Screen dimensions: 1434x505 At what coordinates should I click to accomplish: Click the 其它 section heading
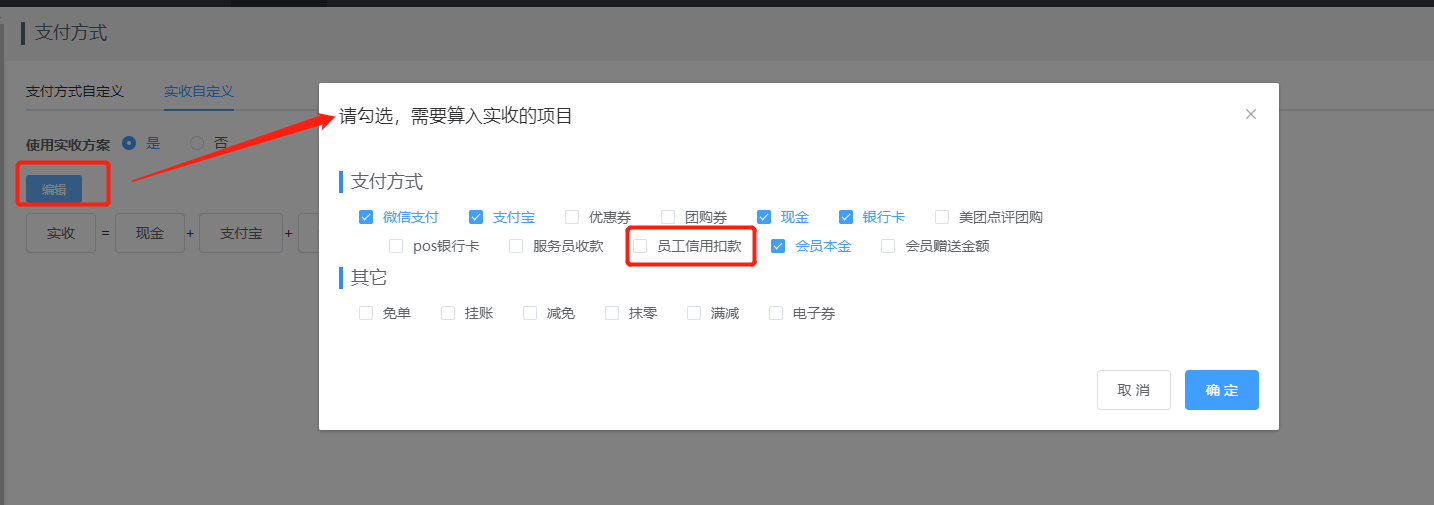click(369, 278)
